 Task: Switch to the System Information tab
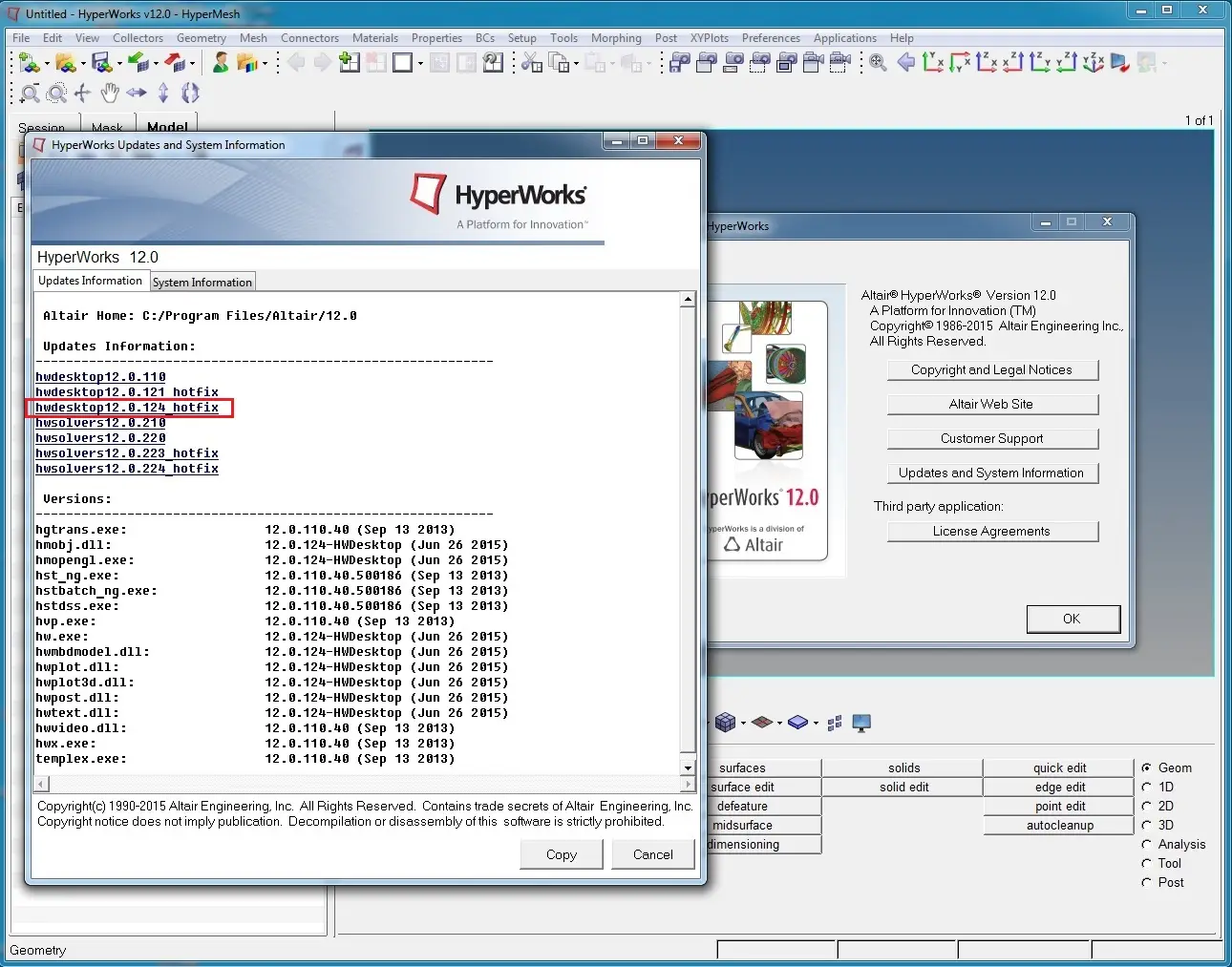pos(202,283)
